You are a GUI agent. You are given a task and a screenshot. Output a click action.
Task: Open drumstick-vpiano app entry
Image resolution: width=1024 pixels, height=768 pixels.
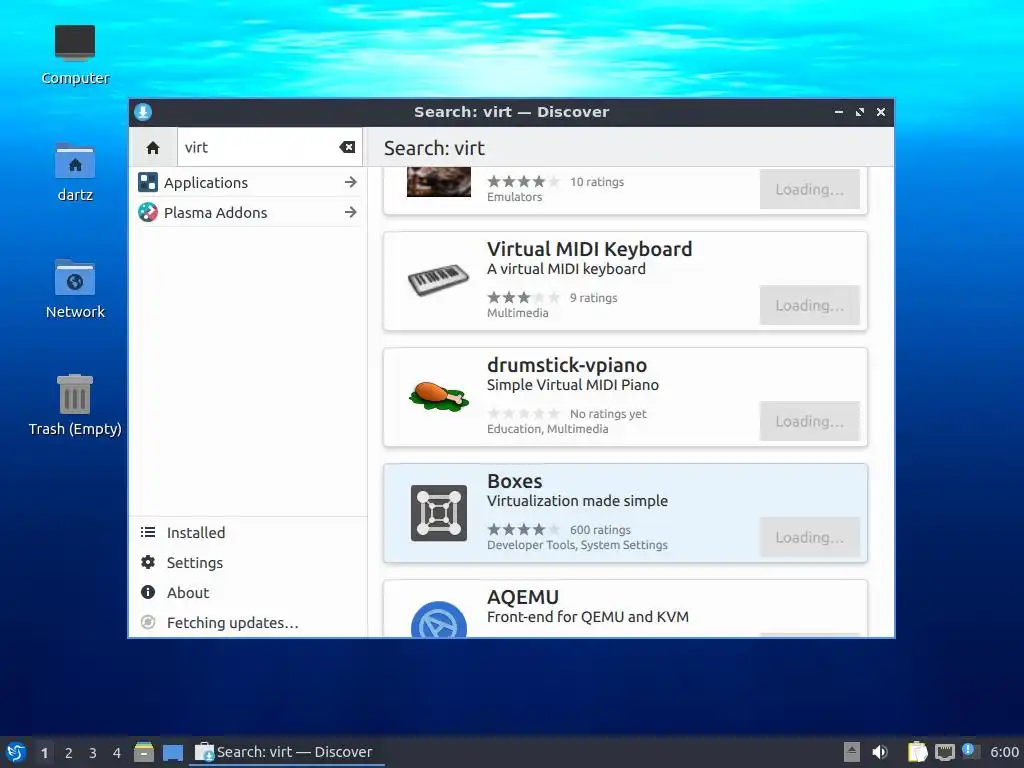[x=625, y=397]
